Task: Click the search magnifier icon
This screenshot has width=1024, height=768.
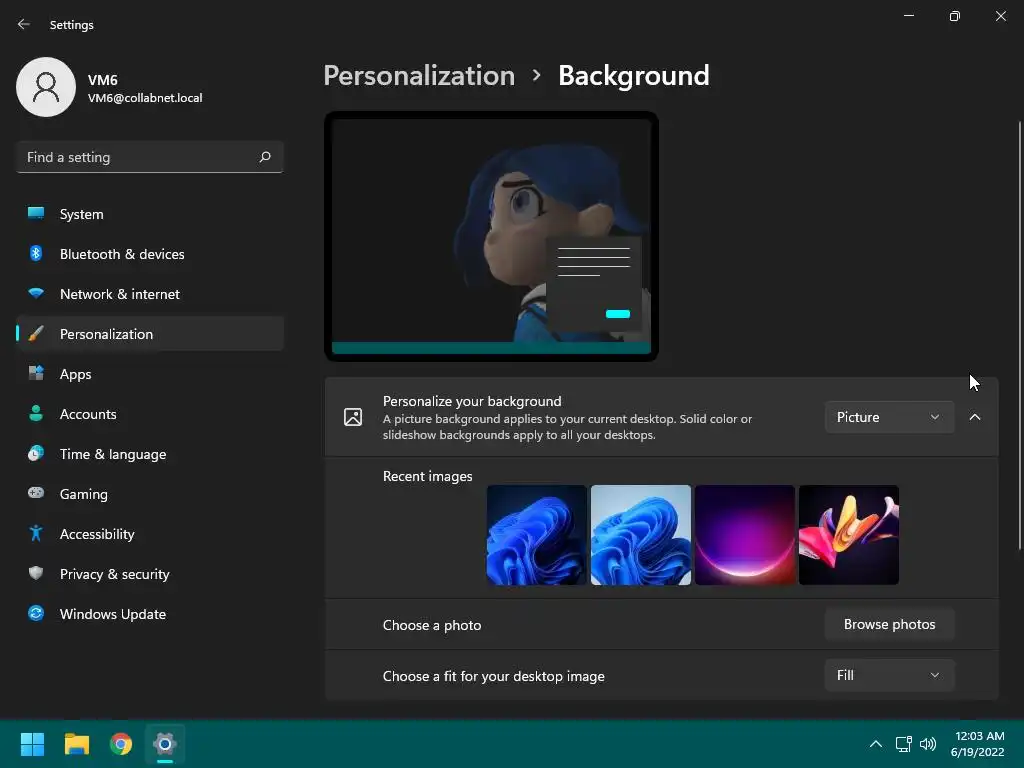Action: point(264,157)
